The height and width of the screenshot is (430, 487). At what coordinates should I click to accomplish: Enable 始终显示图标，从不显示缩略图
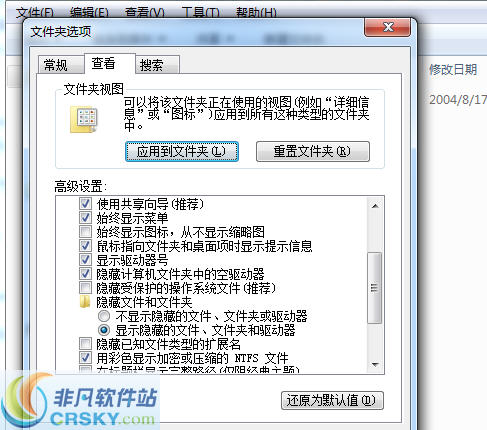coord(85,231)
